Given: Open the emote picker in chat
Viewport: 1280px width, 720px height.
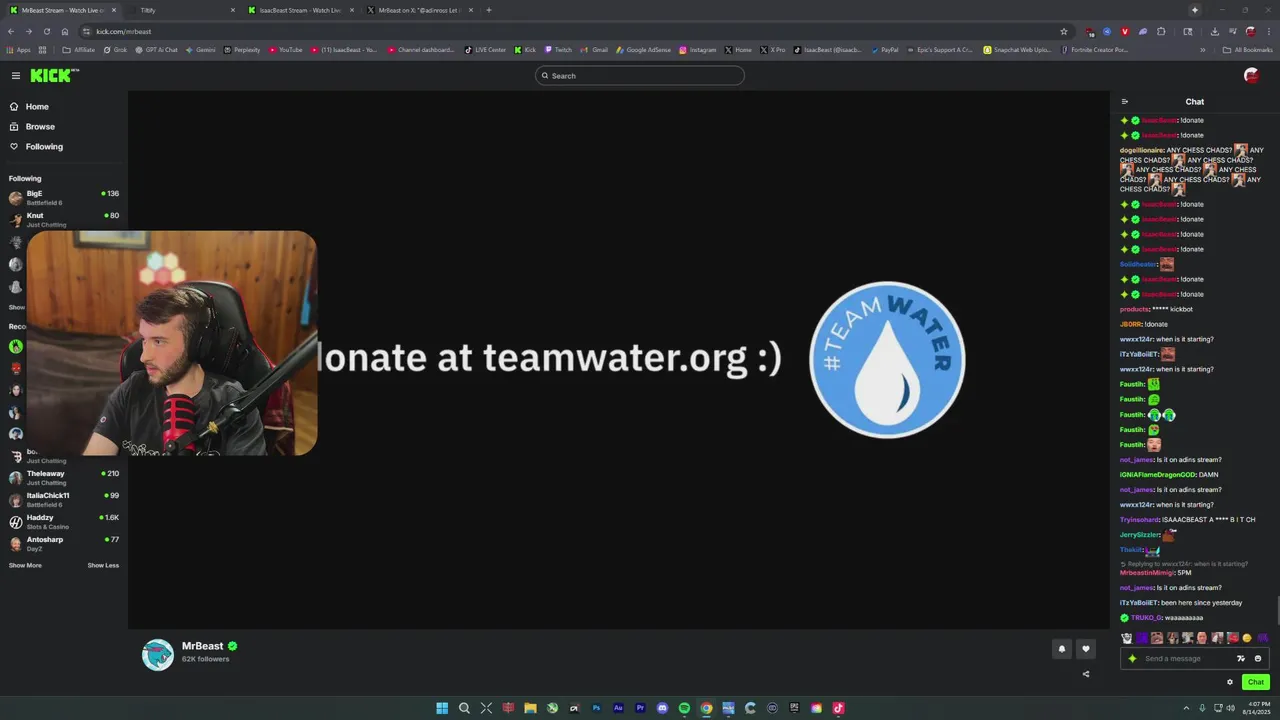Looking at the screenshot, I should click(1258, 659).
